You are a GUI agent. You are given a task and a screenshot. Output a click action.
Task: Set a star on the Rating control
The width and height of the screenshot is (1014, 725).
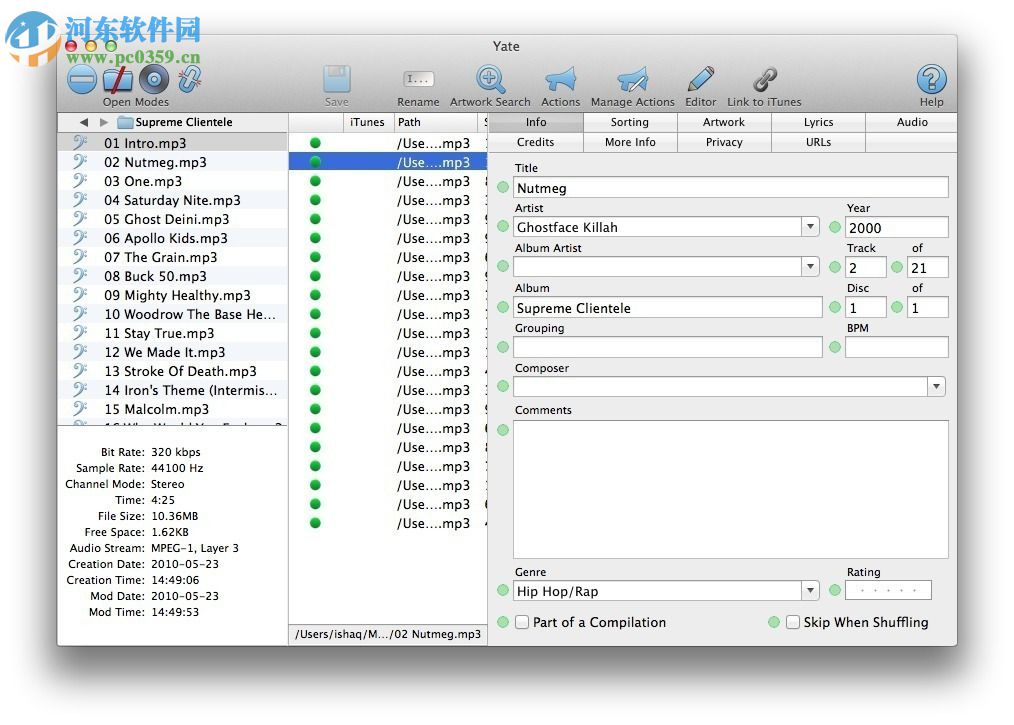coord(888,590)
